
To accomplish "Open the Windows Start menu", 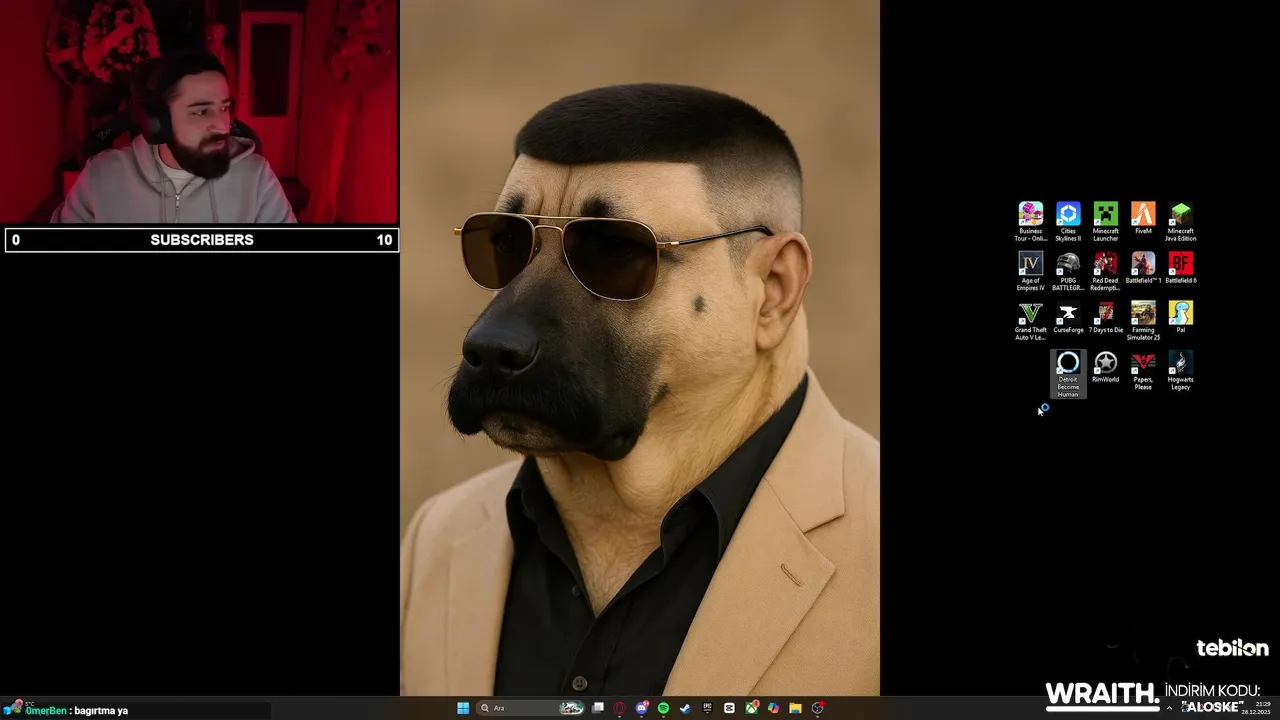I will pos(463,708).
